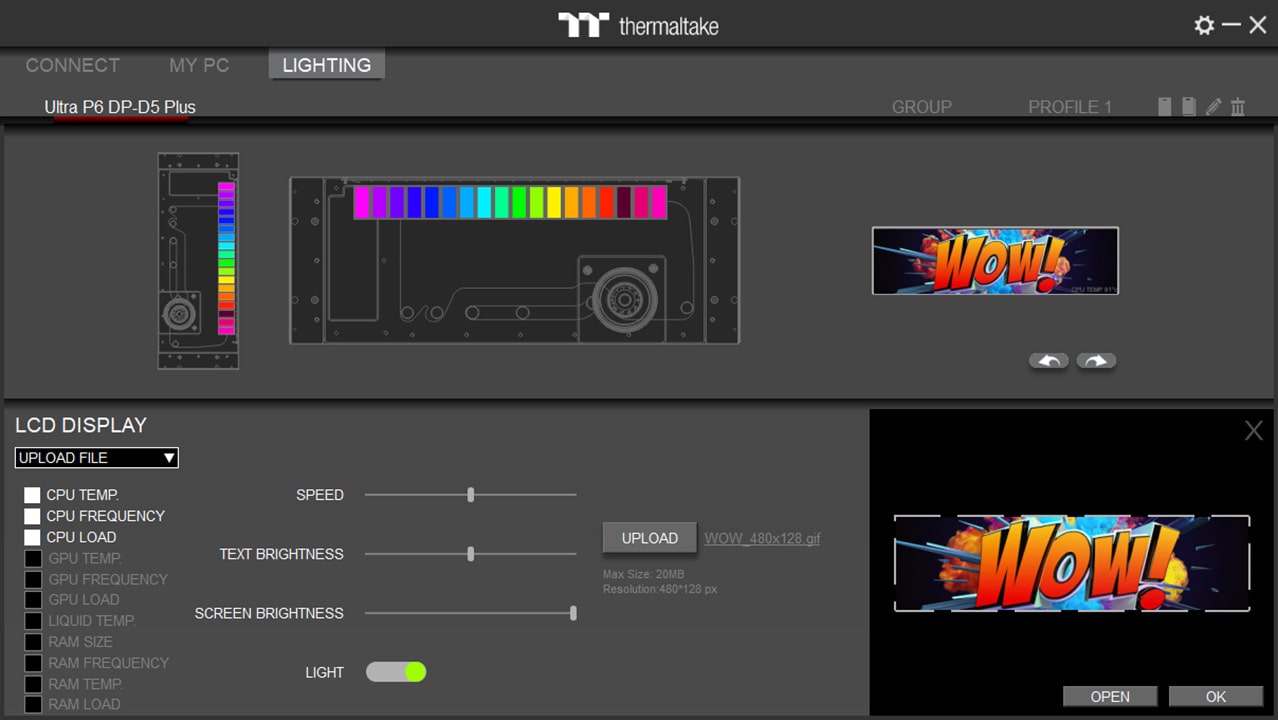
Task: Click the UPLOAD button
Action: (x=650, y=538)
